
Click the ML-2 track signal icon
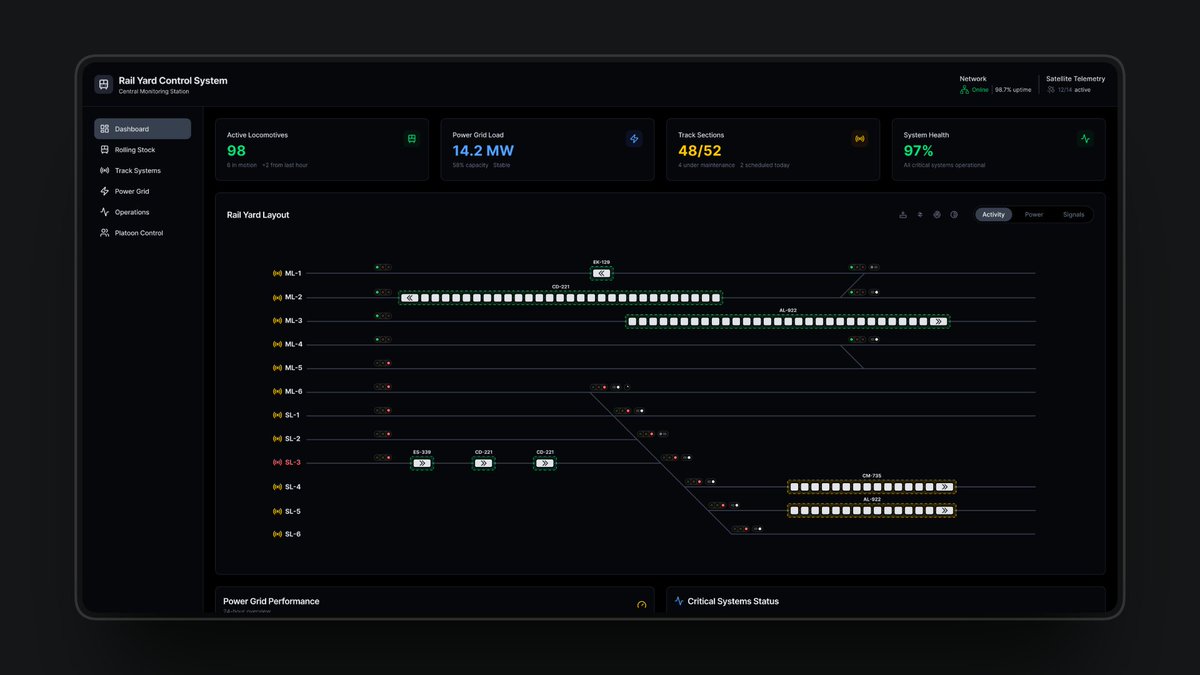[x=278, y=297]
